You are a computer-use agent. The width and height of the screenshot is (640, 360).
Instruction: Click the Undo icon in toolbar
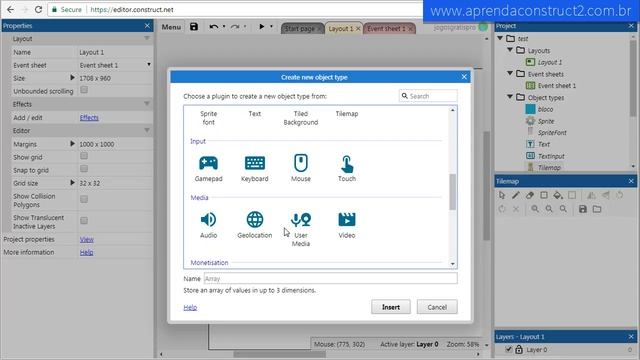213,27
